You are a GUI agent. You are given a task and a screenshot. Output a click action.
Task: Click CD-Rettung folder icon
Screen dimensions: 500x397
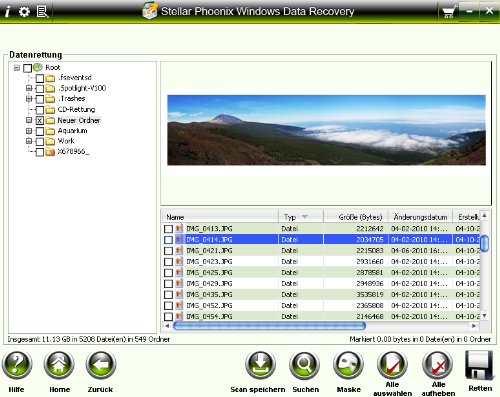pyautogui.click(x=50, y=110)
